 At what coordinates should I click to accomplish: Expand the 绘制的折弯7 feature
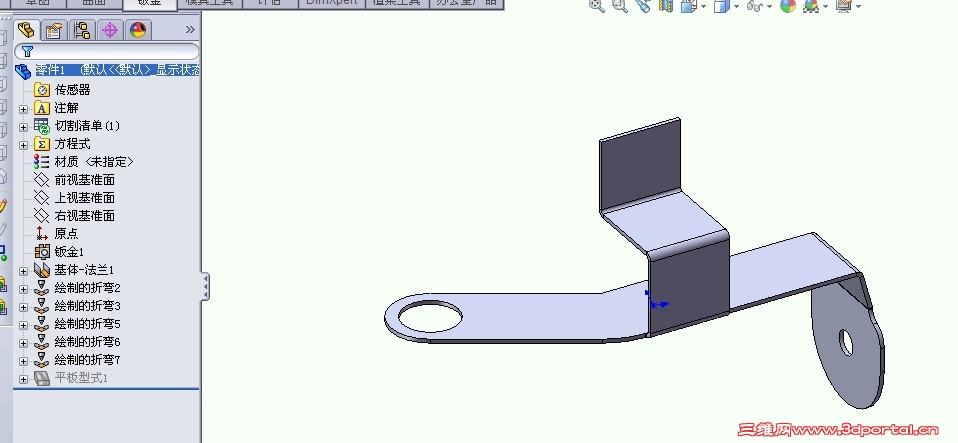pos(23,361)
